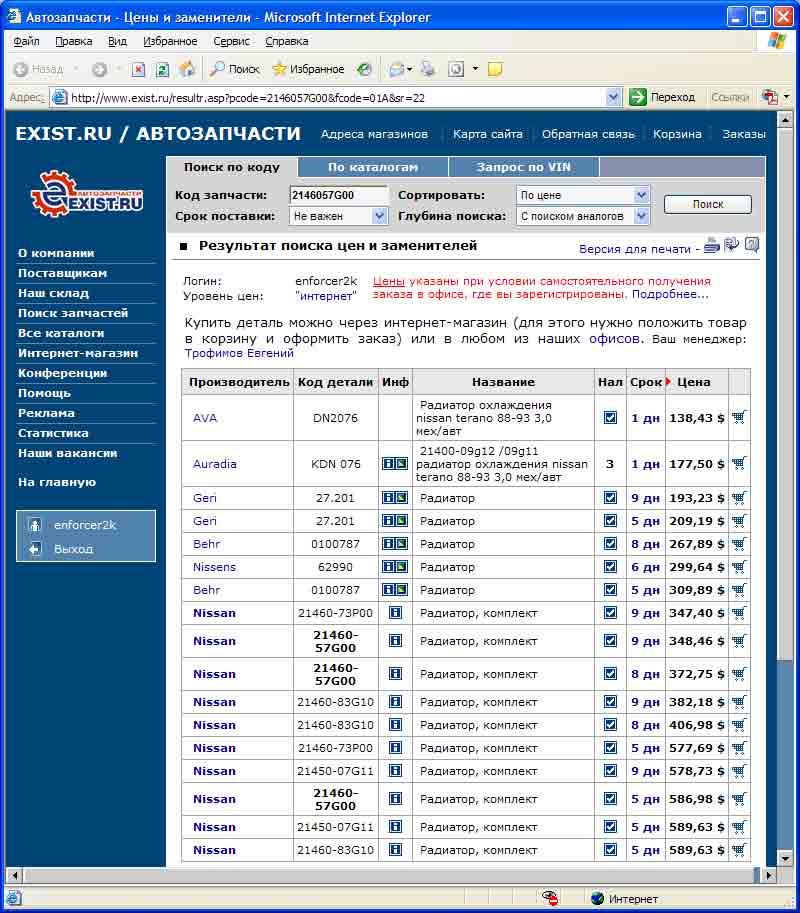Click the browser Home button
This screenshot has width=800, height=913.
click(187, 69)
